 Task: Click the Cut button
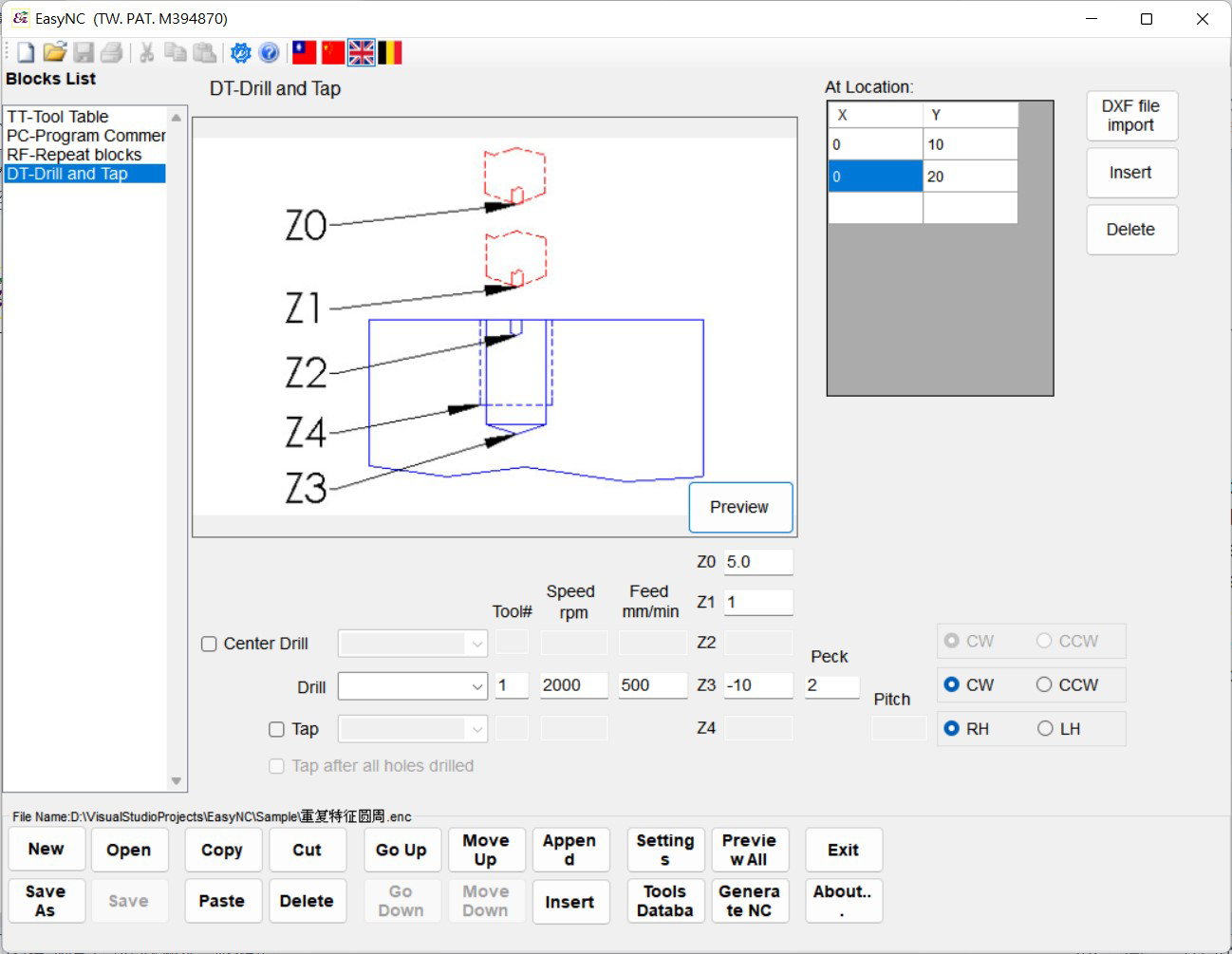[x=307, y=850]
